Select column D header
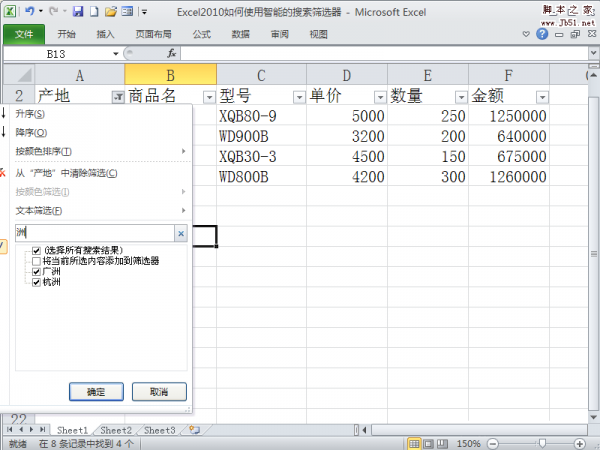The image size is (600, 450). 347,75
